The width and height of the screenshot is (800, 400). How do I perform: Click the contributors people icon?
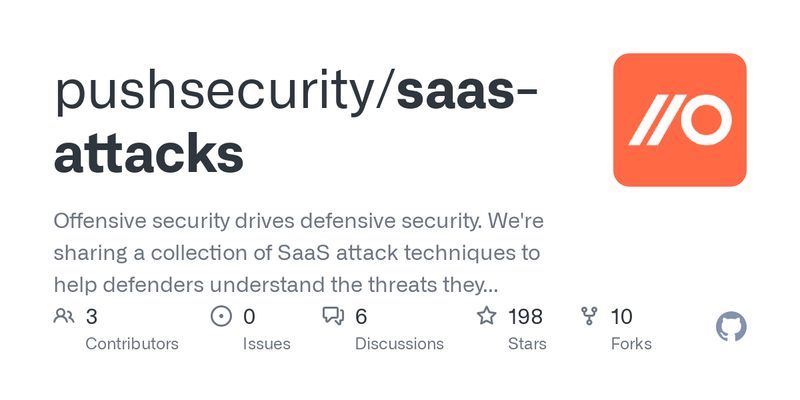coord(64,316)
